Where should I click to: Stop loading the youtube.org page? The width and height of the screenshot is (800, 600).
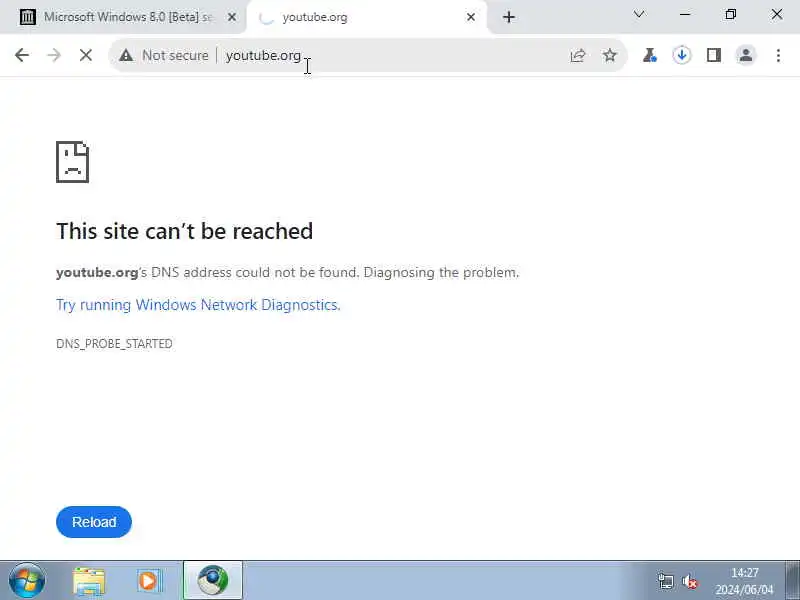pos(86,55)
